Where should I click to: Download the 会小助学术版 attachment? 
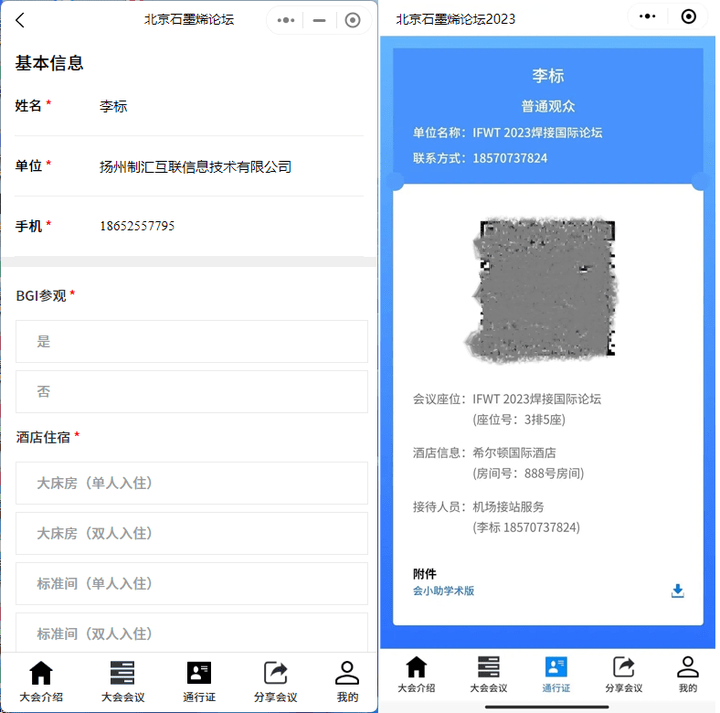(677, 591)
